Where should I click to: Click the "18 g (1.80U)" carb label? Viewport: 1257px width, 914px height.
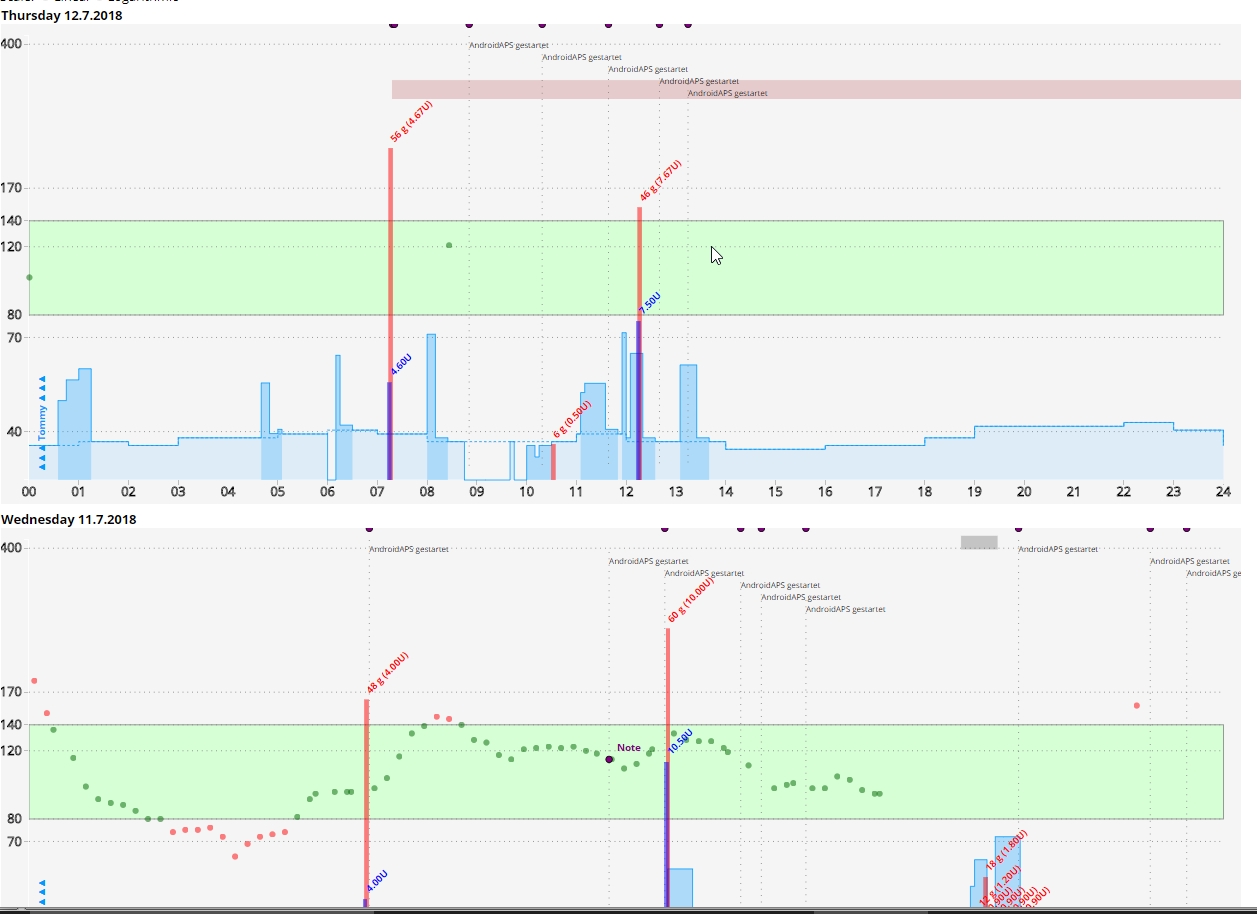[x=1008, y=851]
